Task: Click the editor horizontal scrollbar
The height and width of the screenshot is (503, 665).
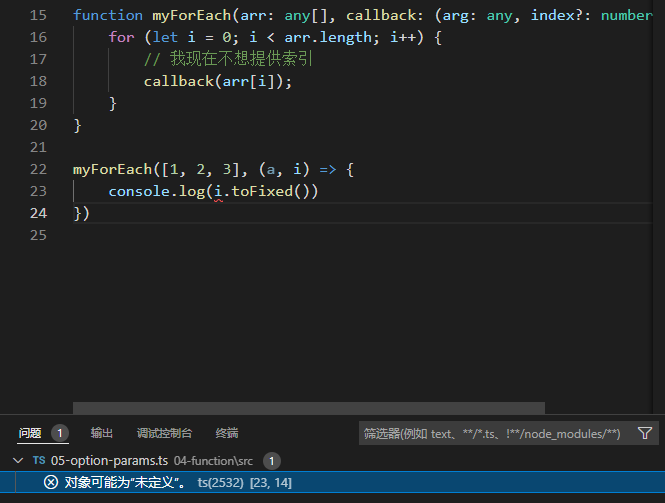Action: point(308,408)
